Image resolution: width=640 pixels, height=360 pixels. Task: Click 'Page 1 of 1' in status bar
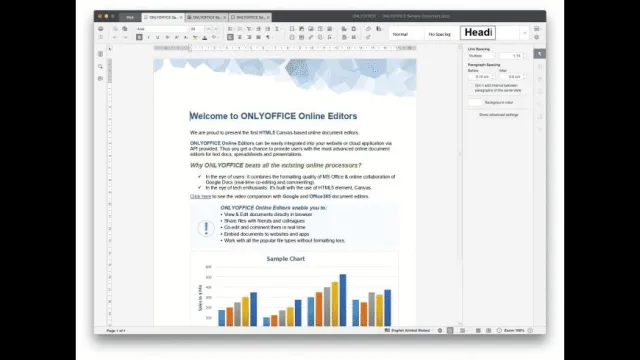click(116, 331)
